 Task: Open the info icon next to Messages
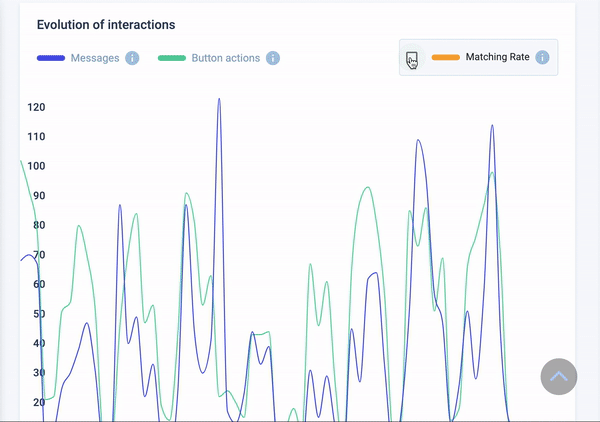pyautogui.click(x=132, y=58)
